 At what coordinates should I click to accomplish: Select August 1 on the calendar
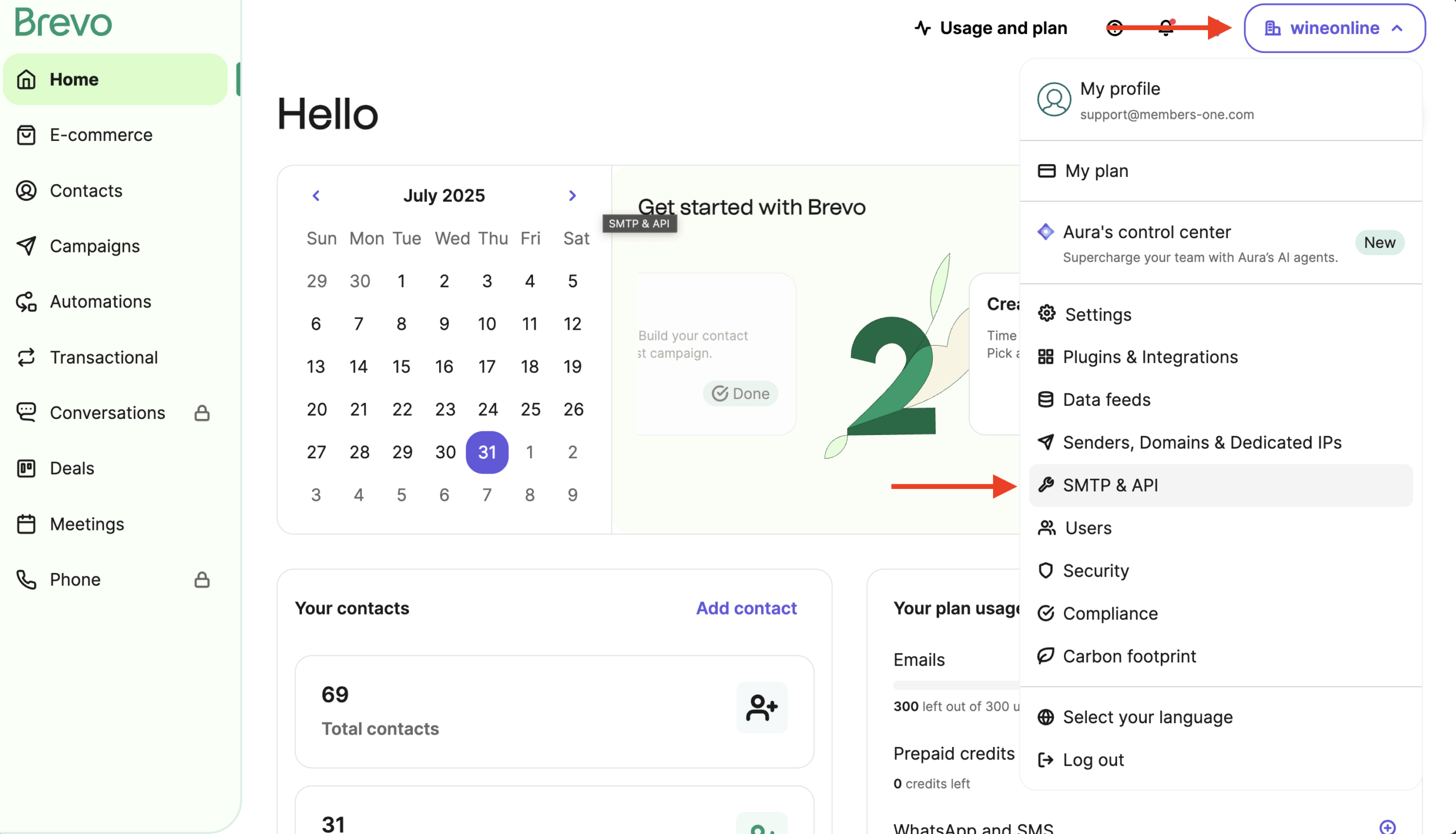point(530,452)
